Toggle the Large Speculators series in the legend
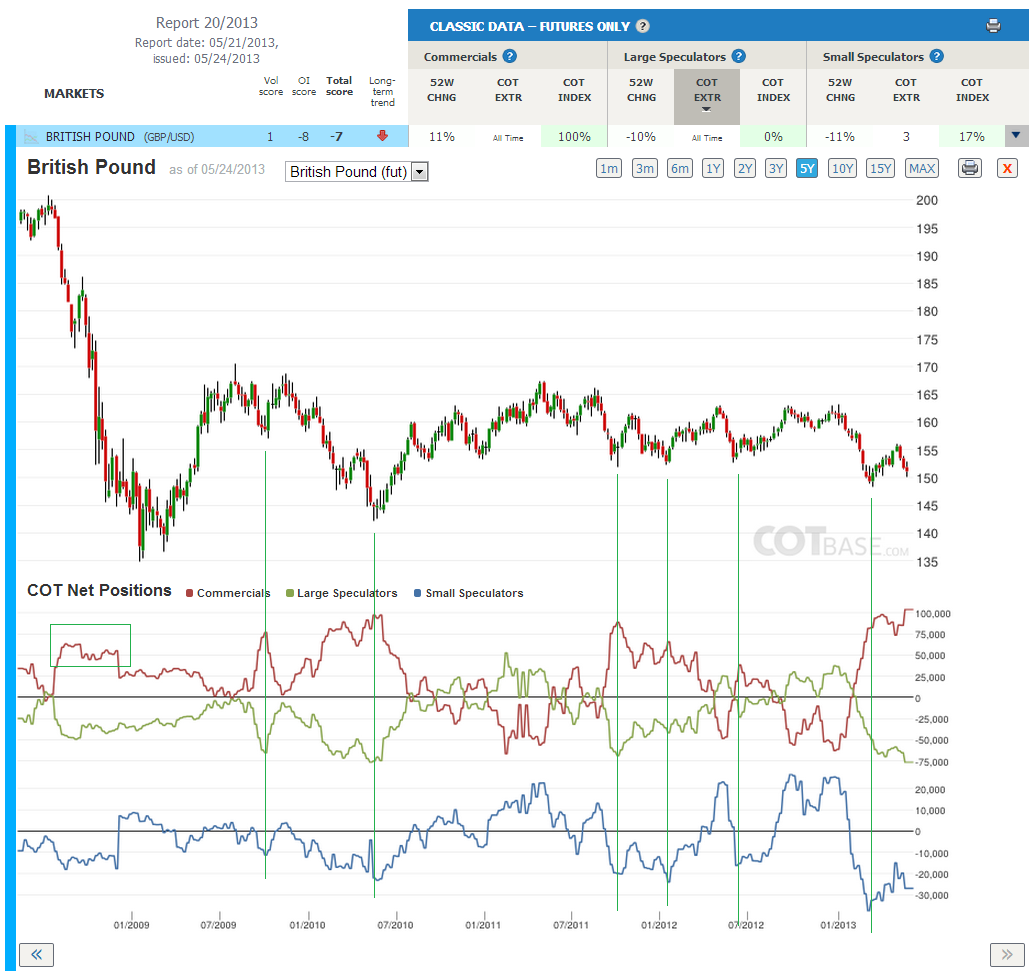 [x=342, y=593]
